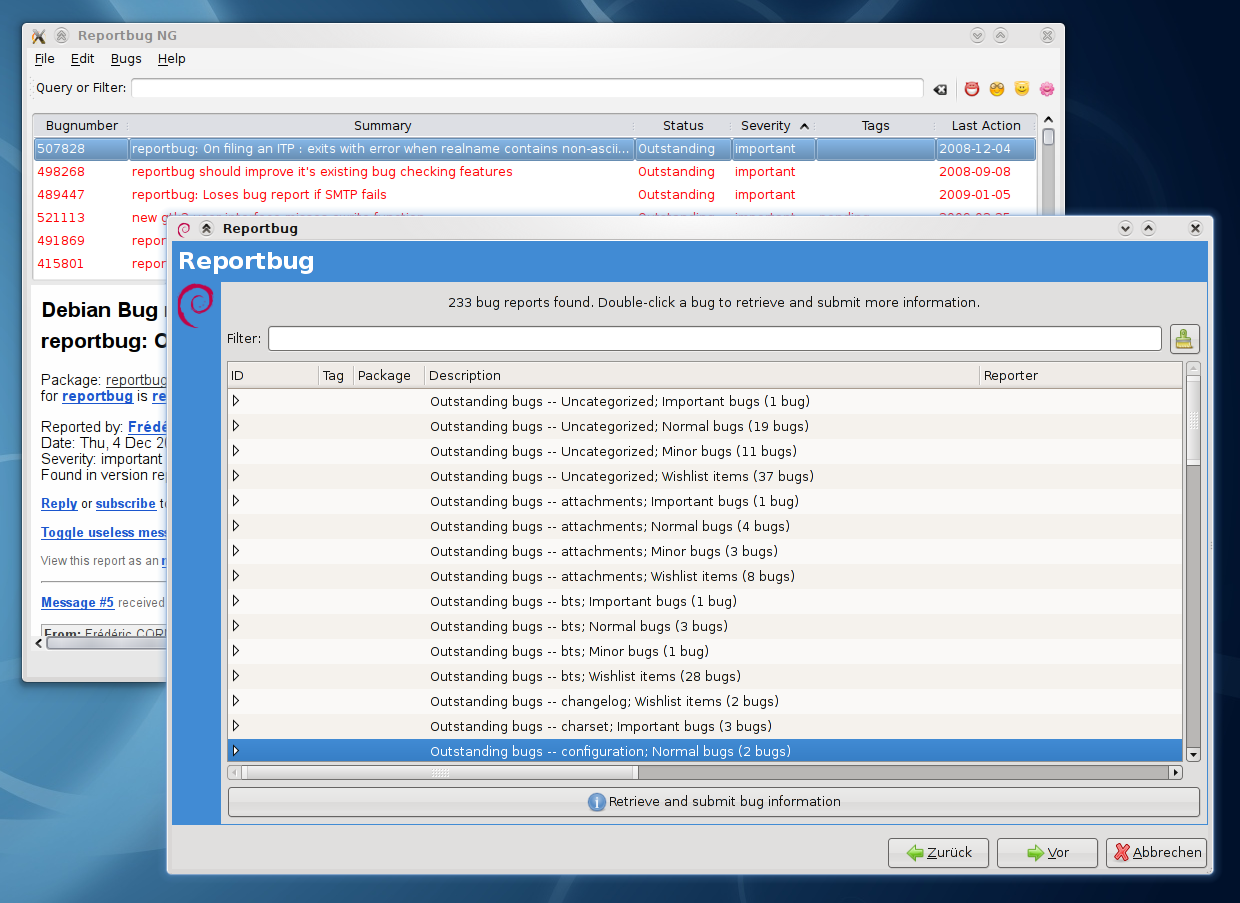Click the Debian swirl logo in Reportbug sidebar
This screenshot has width=1240, height=903.
194,306
